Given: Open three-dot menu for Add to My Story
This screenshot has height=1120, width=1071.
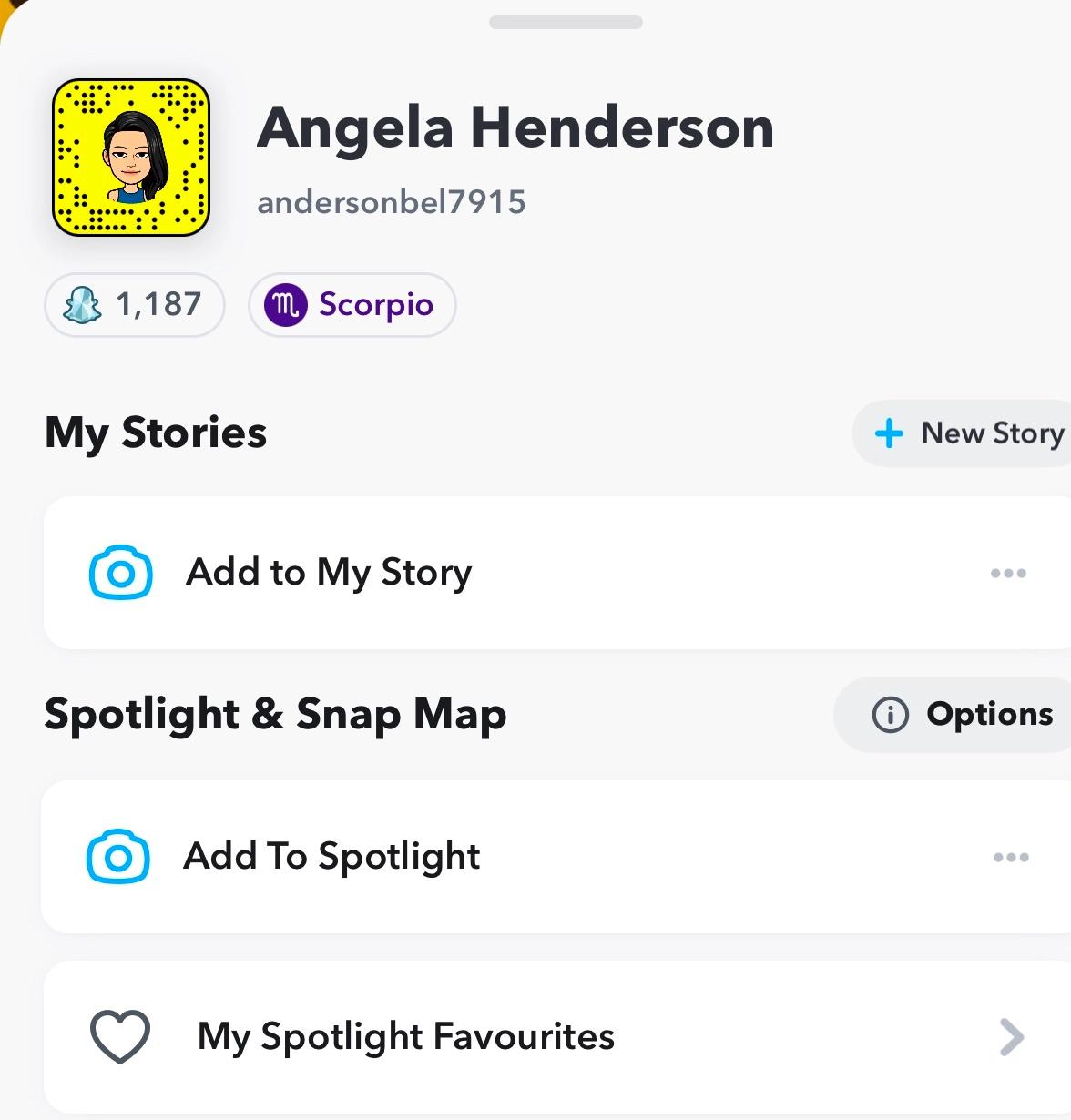Looking at the screenshot, I should click(1008, 573).
